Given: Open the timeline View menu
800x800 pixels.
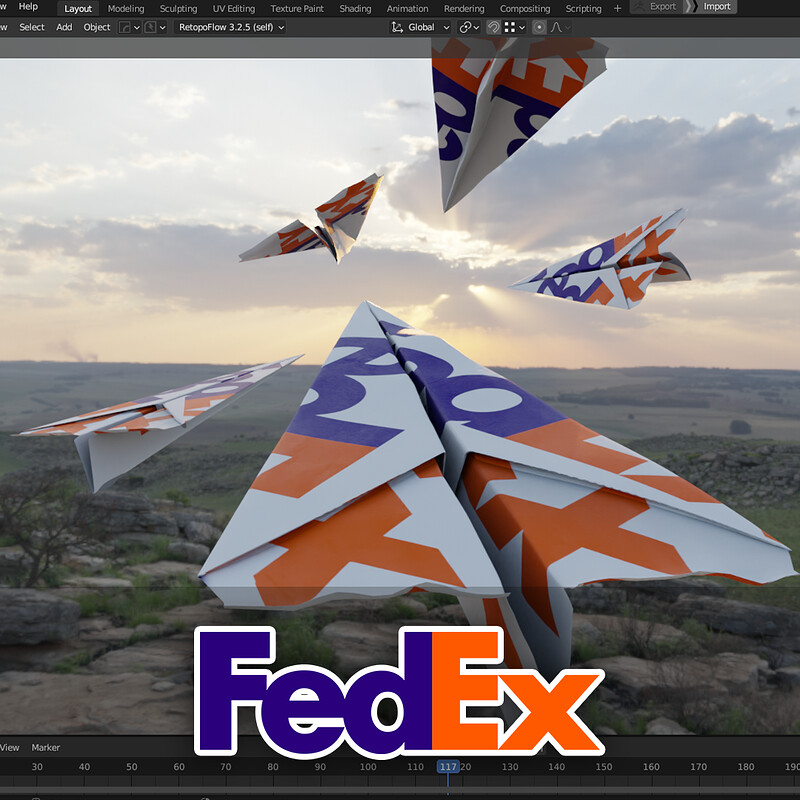Looking at the screenshot, I should 10,747.
